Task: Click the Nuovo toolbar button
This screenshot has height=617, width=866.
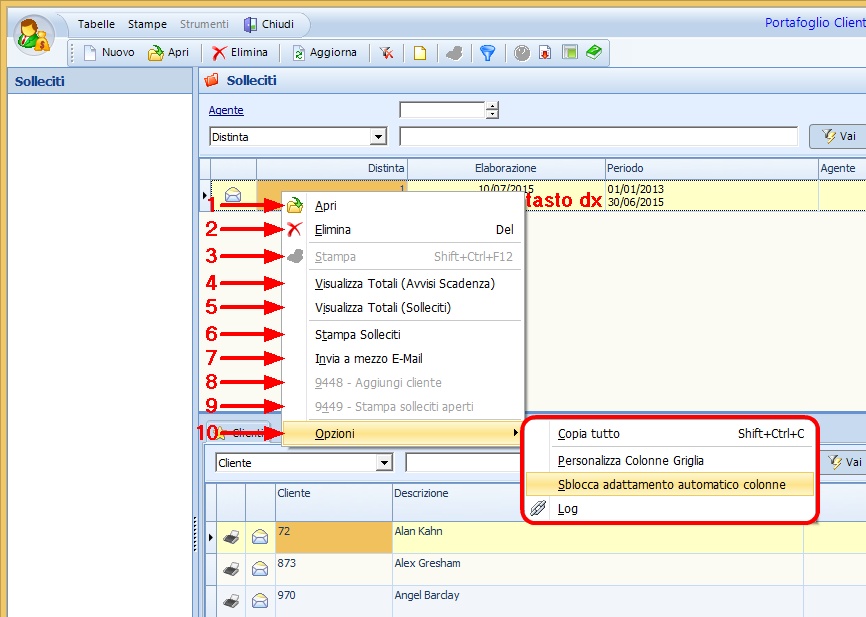Action: click(x=108, y=53)
